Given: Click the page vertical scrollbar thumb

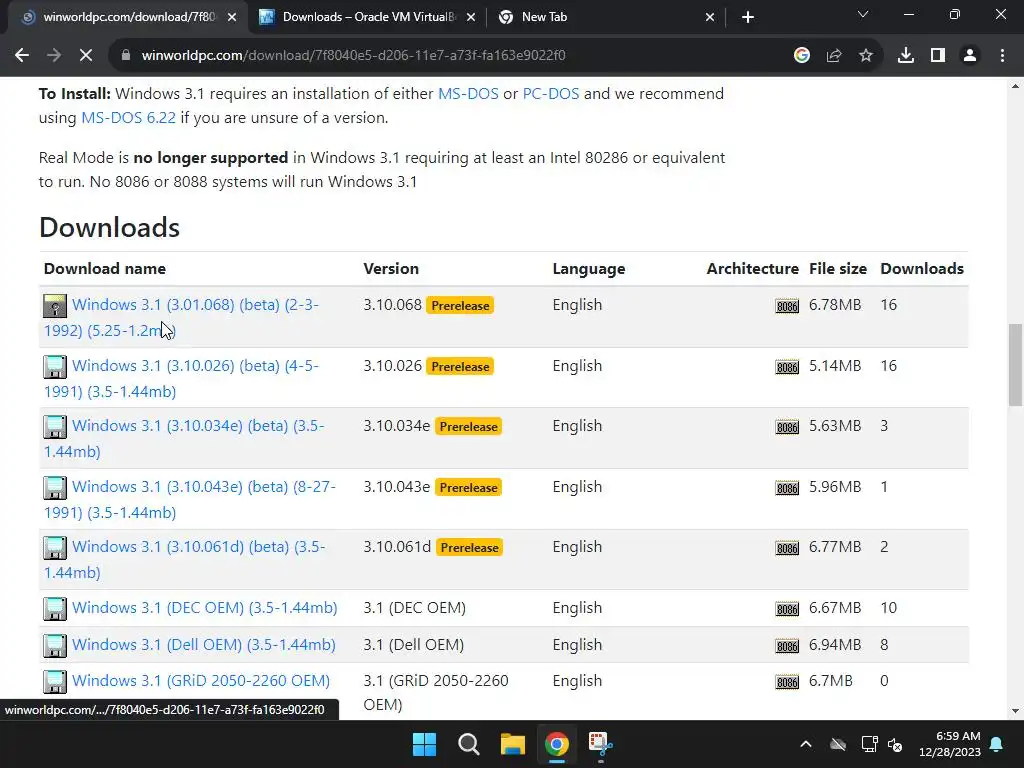Looking at the screenshot, I should pyautogui.click(x=1016, y=365).
